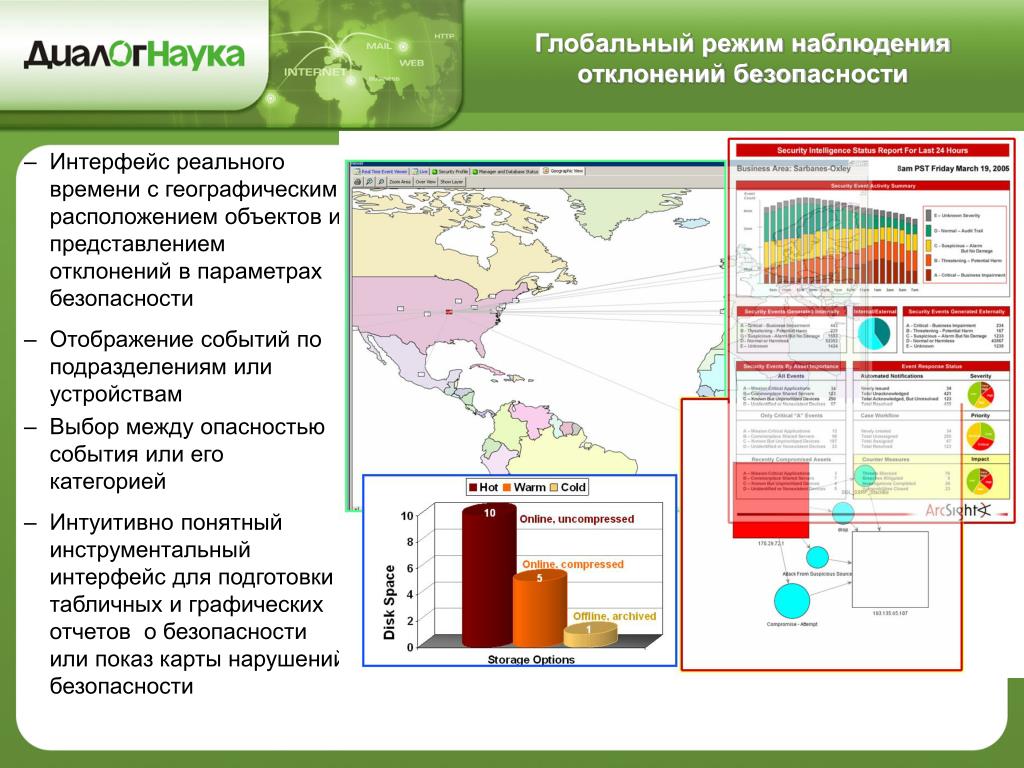Viewport: 1024px width, 768px height.
Task: Open Manager and Database Status tab
Action: (x=506, y=171)
